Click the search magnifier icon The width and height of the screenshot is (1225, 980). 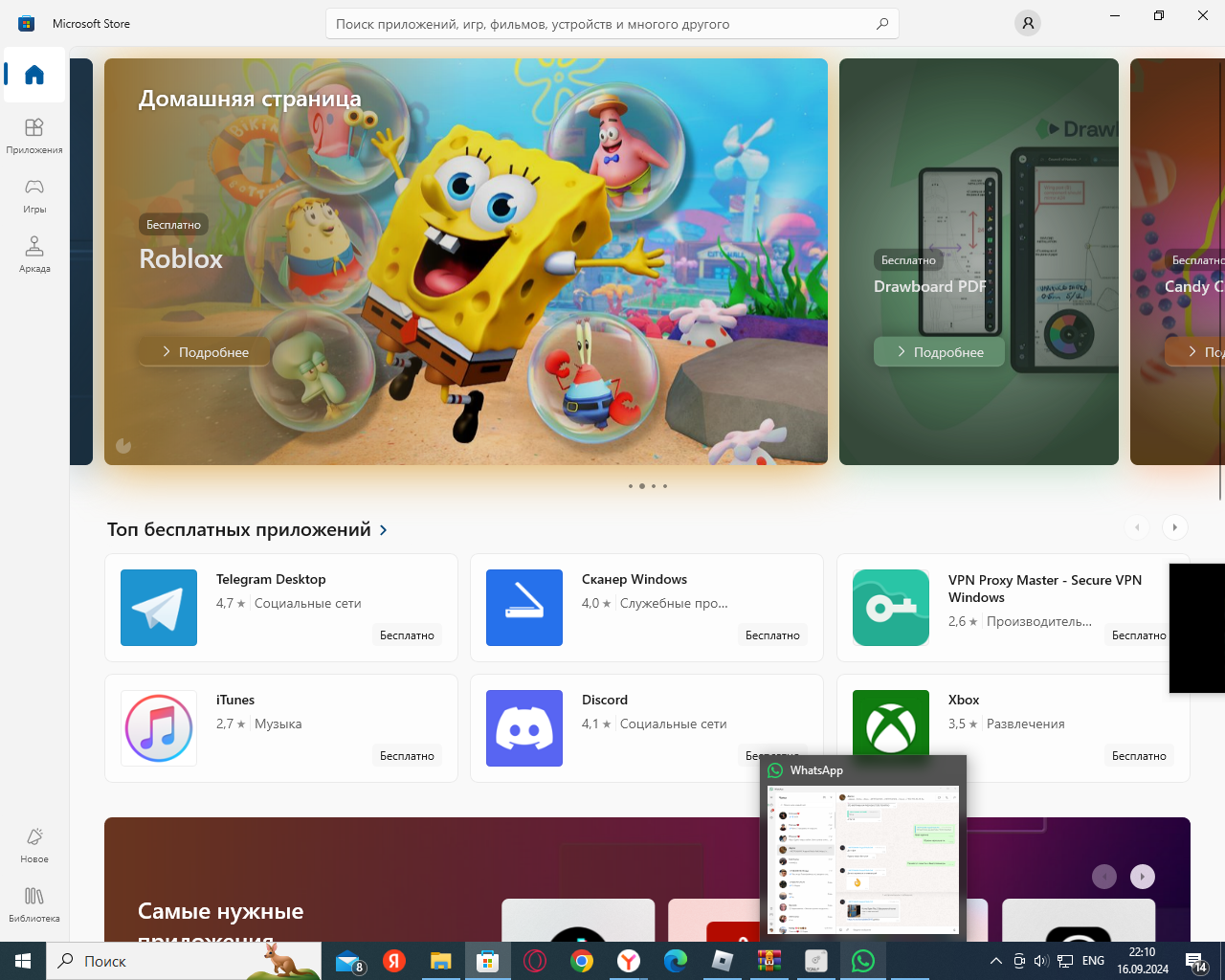(x=881, y=24)
